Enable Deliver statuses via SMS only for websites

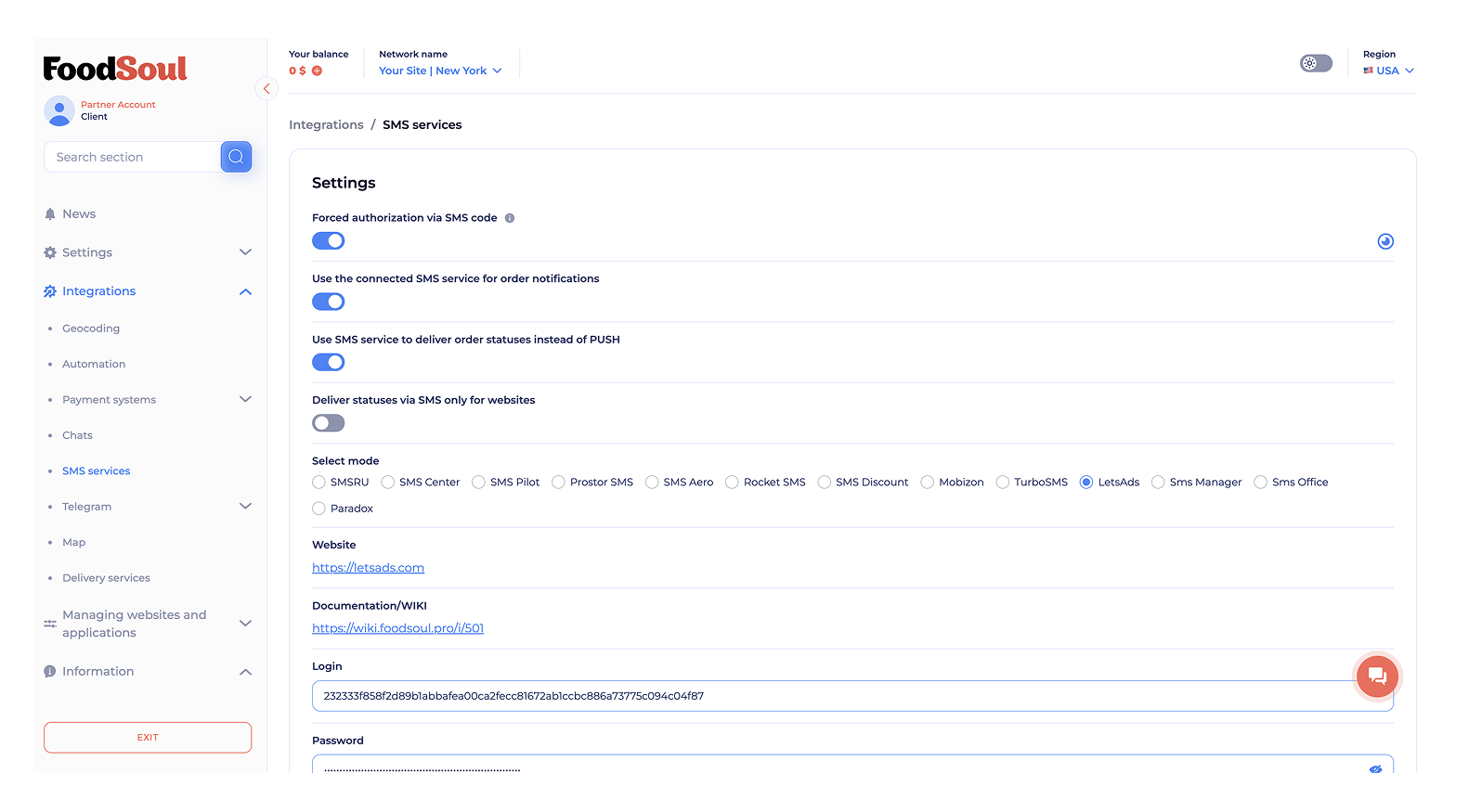click(329, 423)
